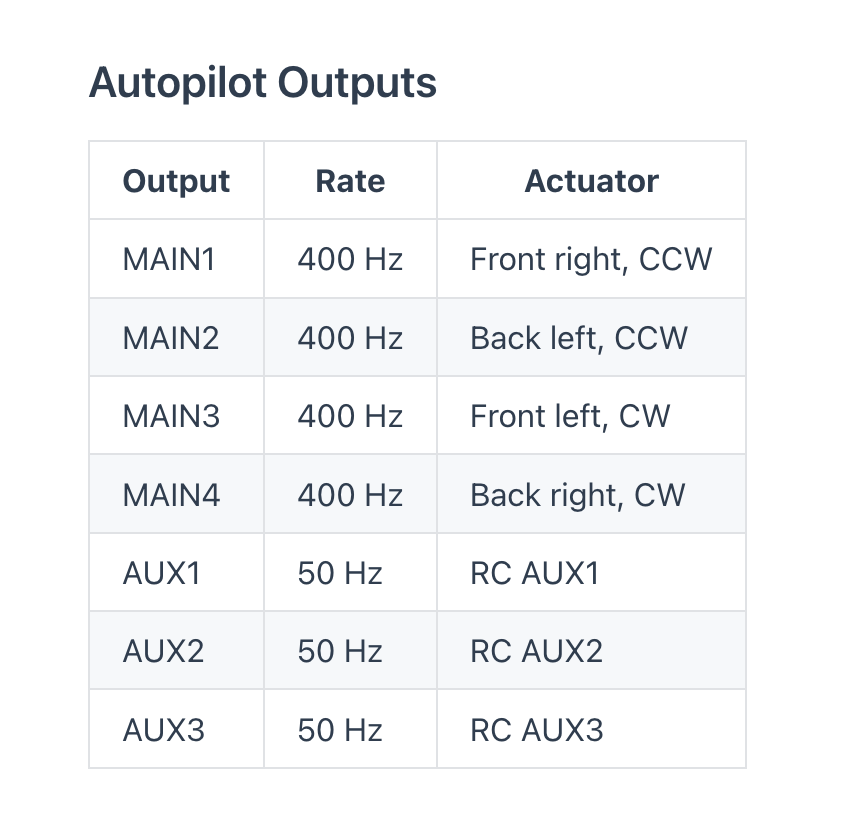The height and width of the screenshot is (830, 860).
Task: Select the MAIN3 output cell
Action: click(x=170, y=416)
